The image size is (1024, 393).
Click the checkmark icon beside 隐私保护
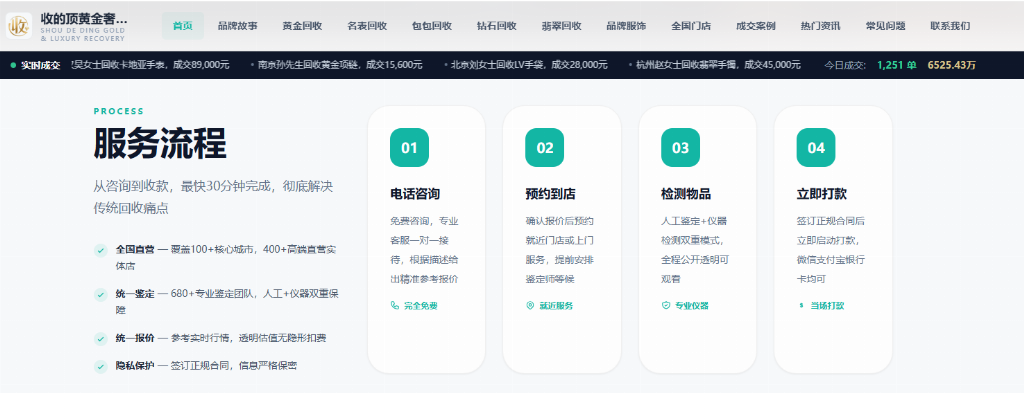click(101, 366)
